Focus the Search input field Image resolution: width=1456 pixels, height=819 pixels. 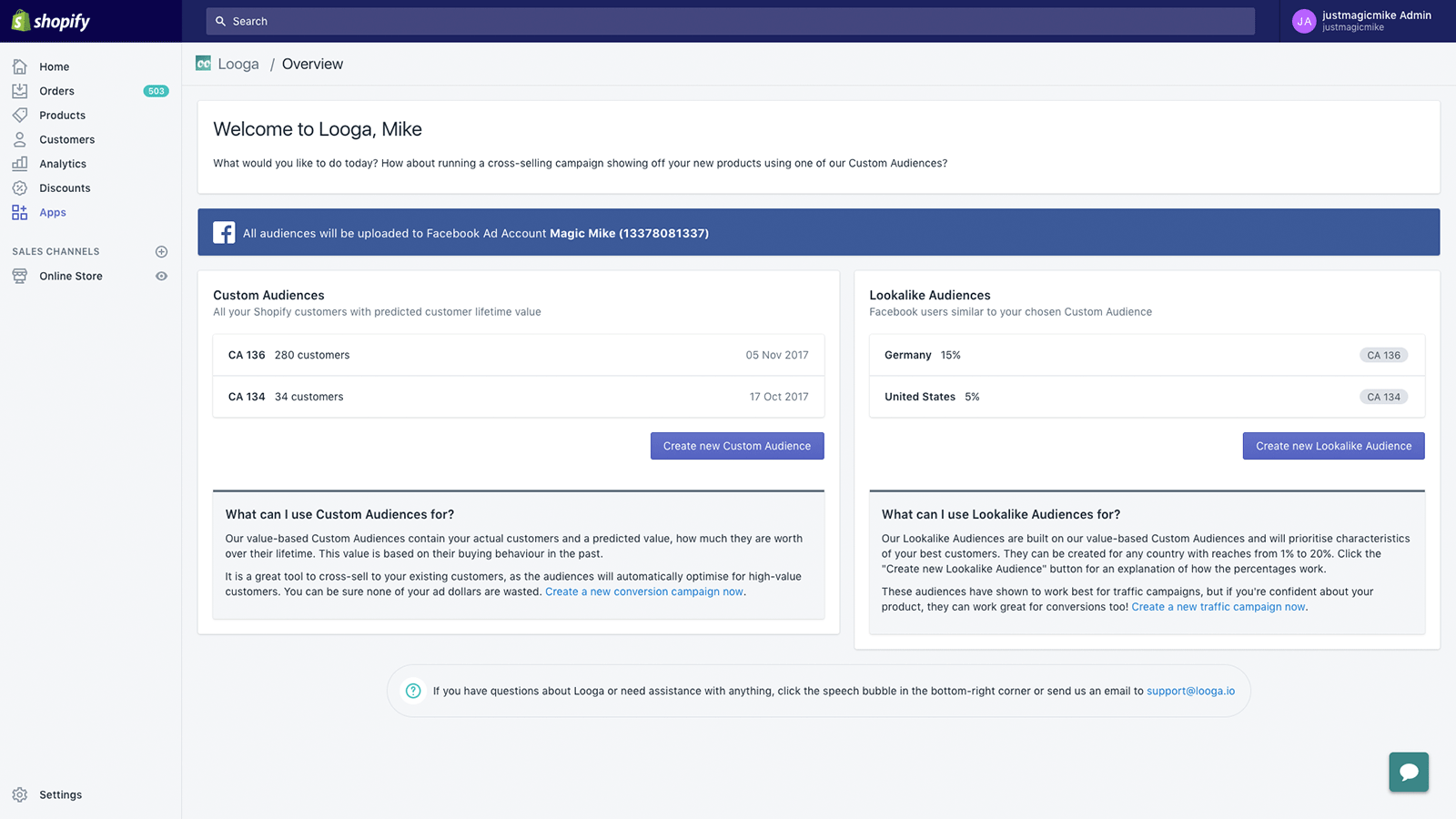pyautogui.click(x=730, y=21)
